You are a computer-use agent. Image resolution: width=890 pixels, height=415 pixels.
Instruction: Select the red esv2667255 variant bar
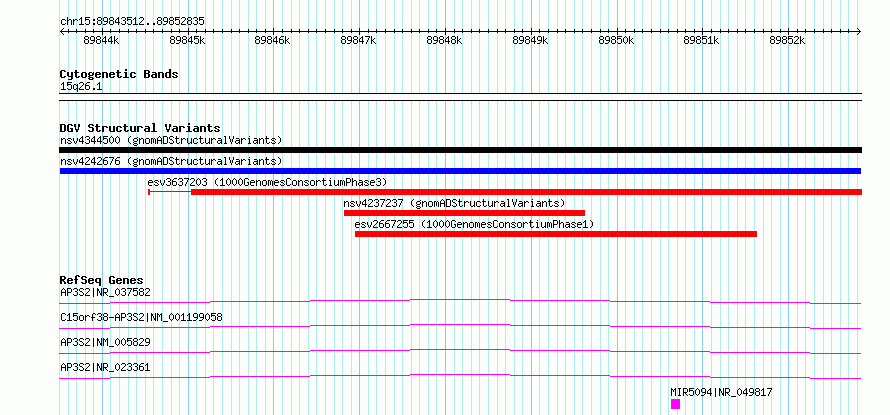coord(556,234)
